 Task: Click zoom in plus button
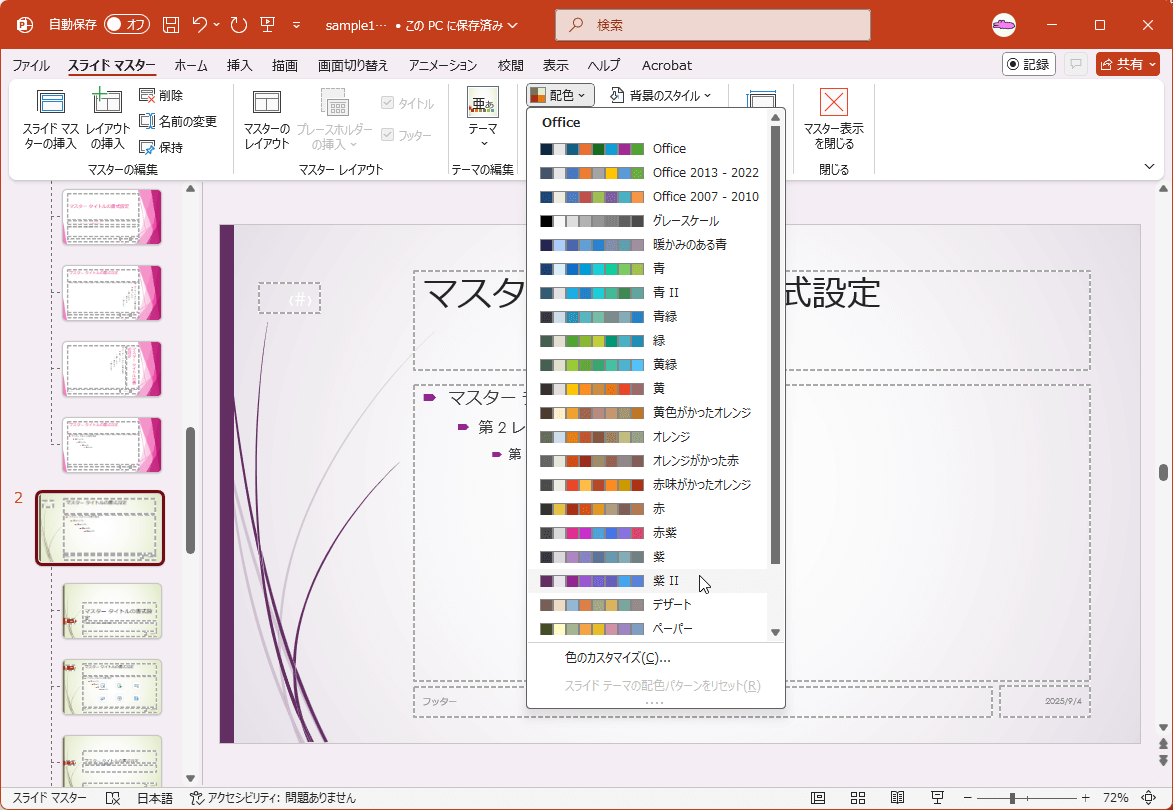click(x=1085, y=798)
